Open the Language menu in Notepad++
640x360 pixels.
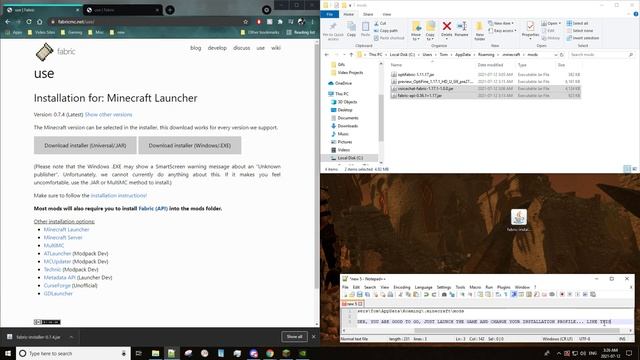[x=423, y=287]
